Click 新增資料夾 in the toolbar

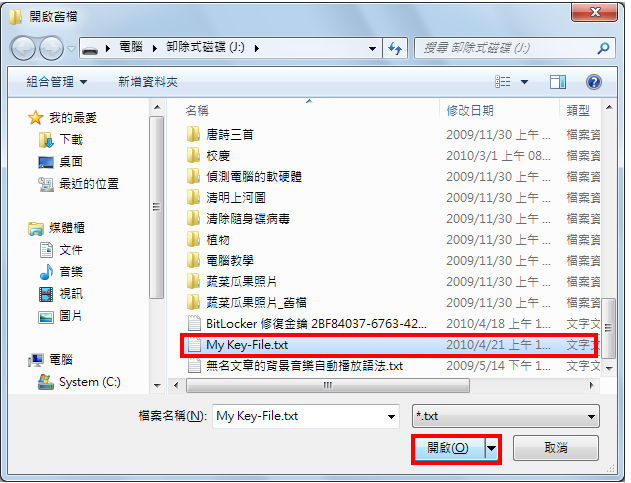point(148,82)
